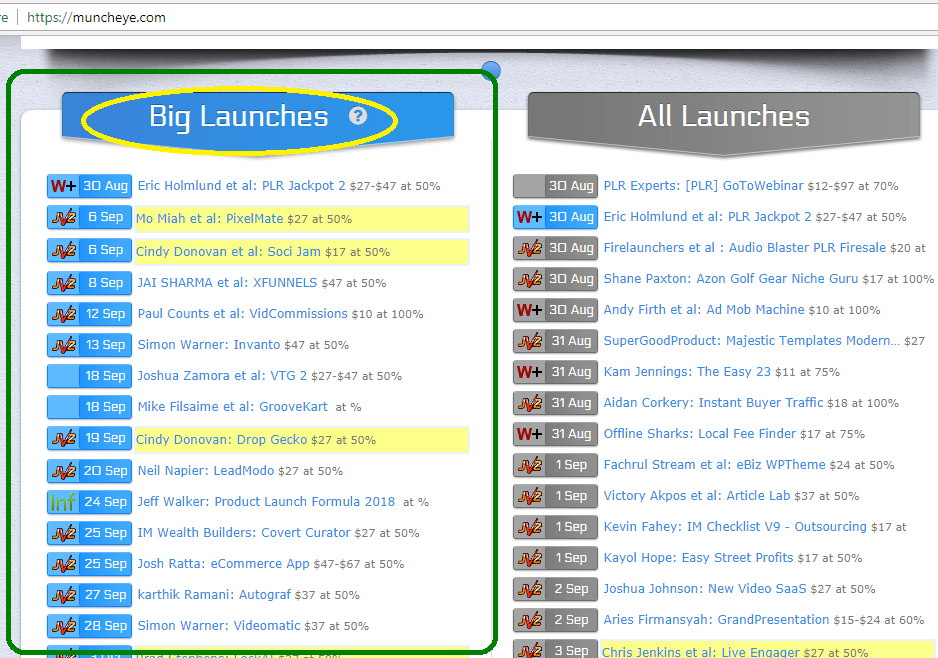Open Aries Firmansyah GrandPresentation link
Image resolution: width=938 pixels, height=658 pixels.
(x=717, y=620)
